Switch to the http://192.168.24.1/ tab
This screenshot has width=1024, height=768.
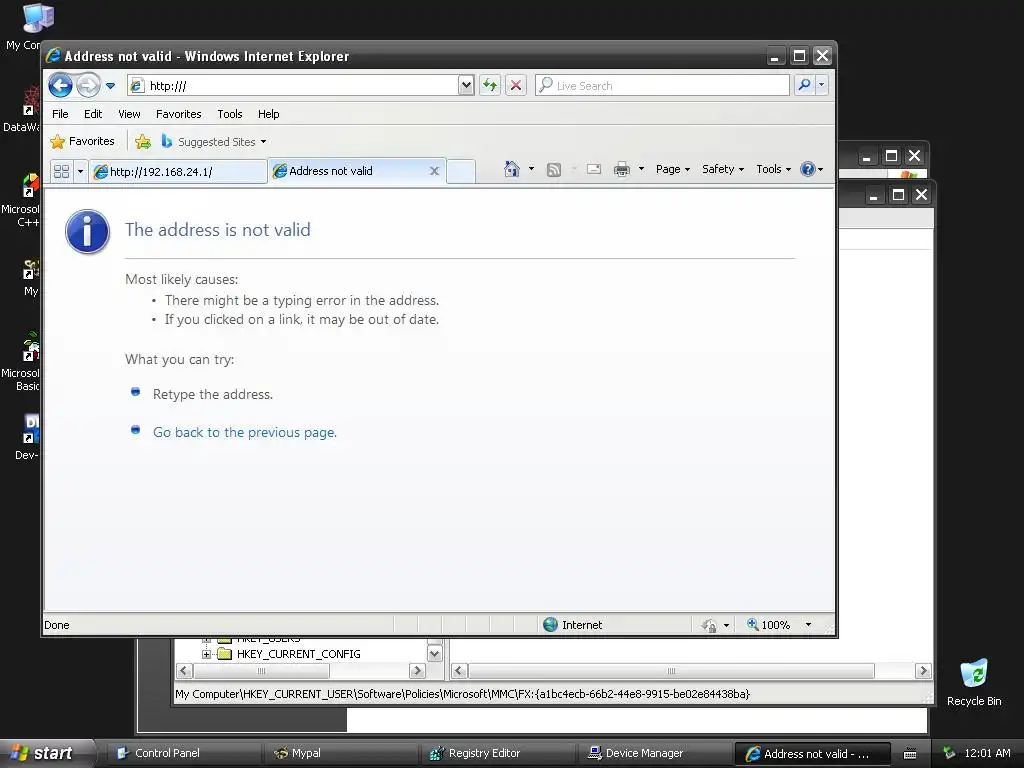(178, 172)
